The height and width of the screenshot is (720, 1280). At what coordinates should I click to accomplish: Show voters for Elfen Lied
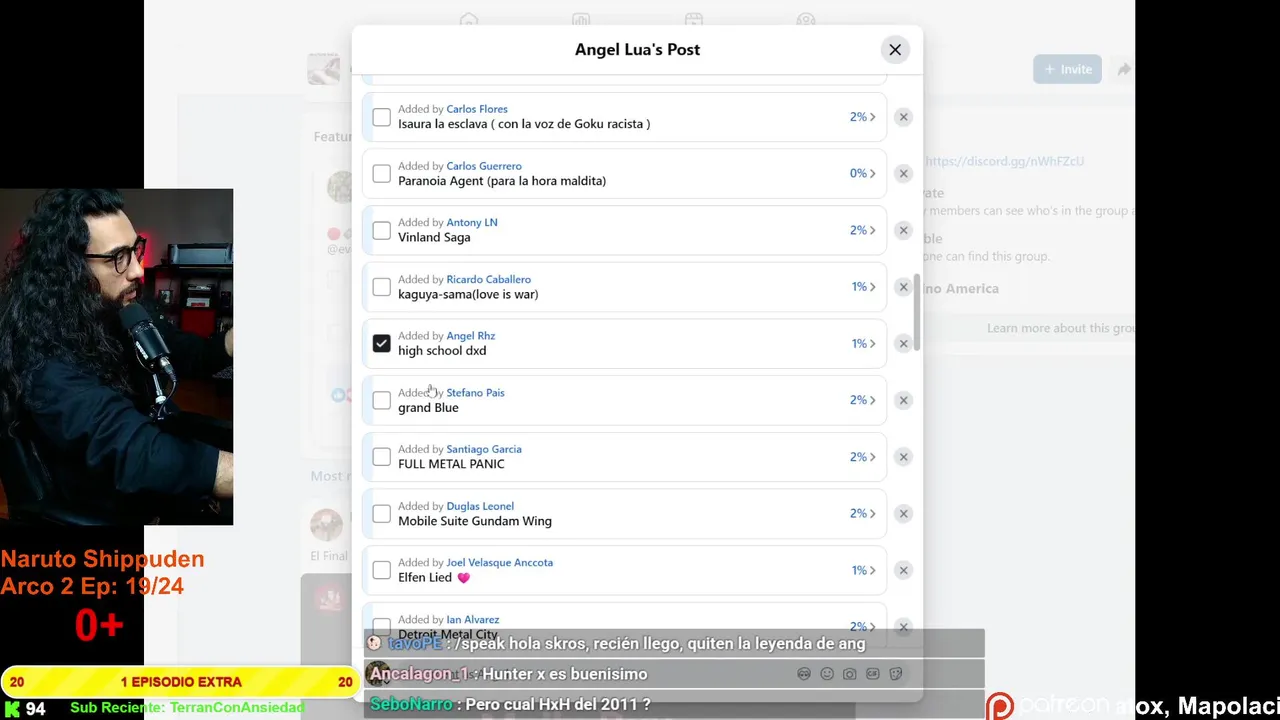863,570
